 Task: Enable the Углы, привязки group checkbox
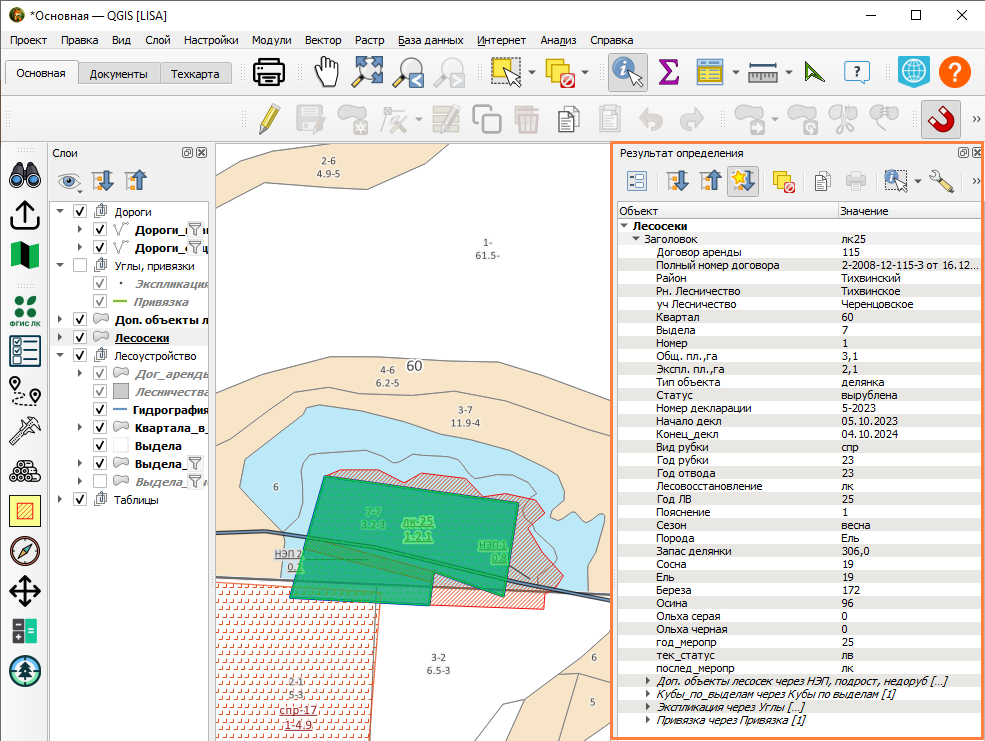80,266
